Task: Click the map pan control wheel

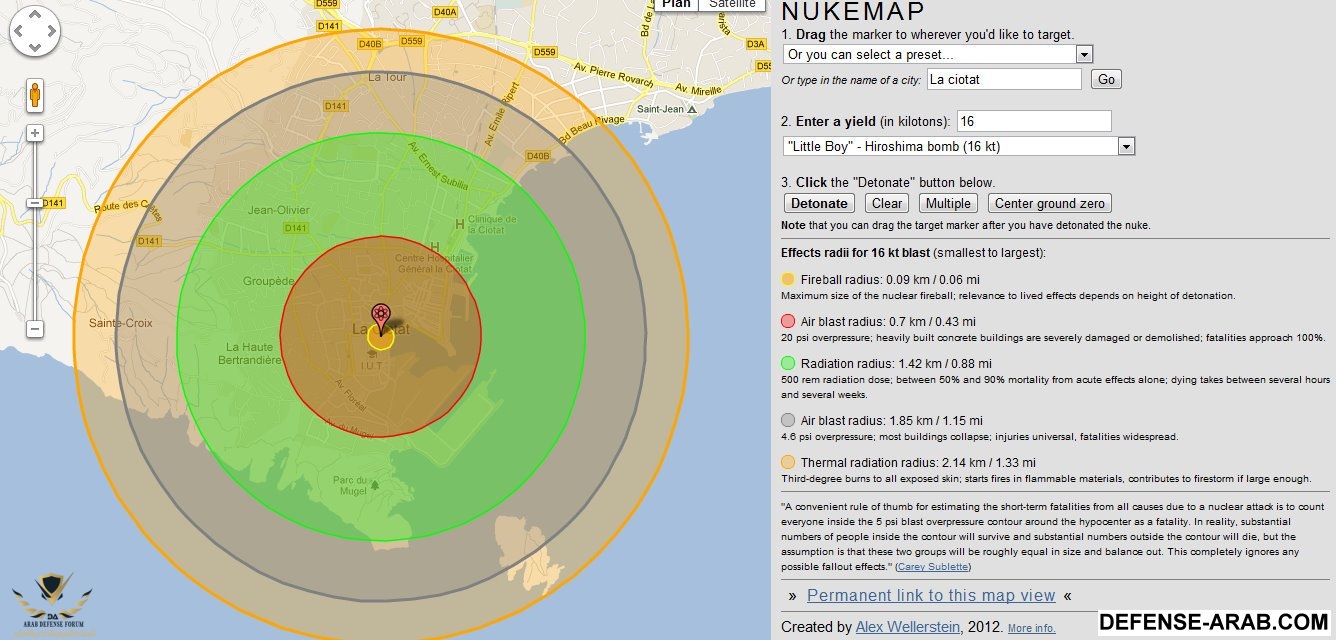Action: [35, 31]
